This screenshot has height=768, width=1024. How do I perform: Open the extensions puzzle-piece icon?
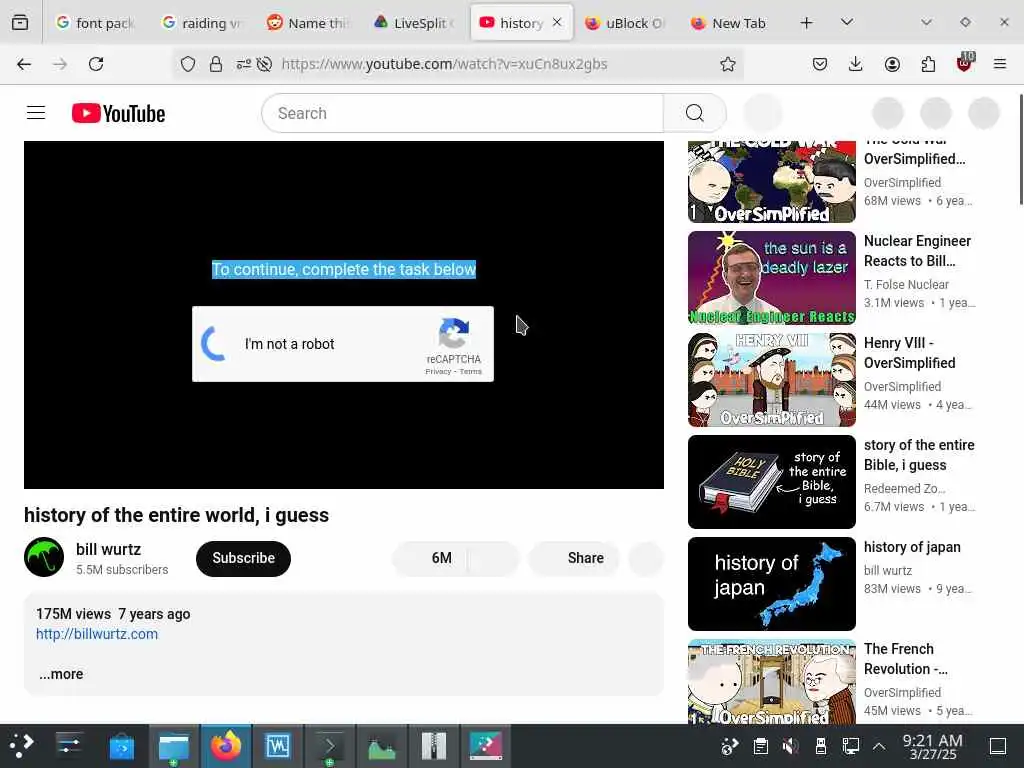click(928, 64)
